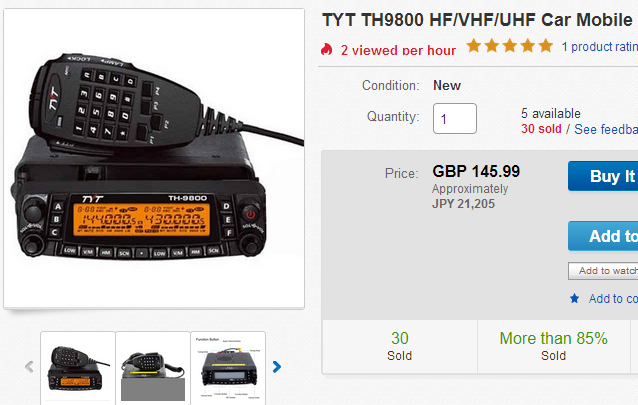Click the star icon beside Add to collection

(575, 298)
